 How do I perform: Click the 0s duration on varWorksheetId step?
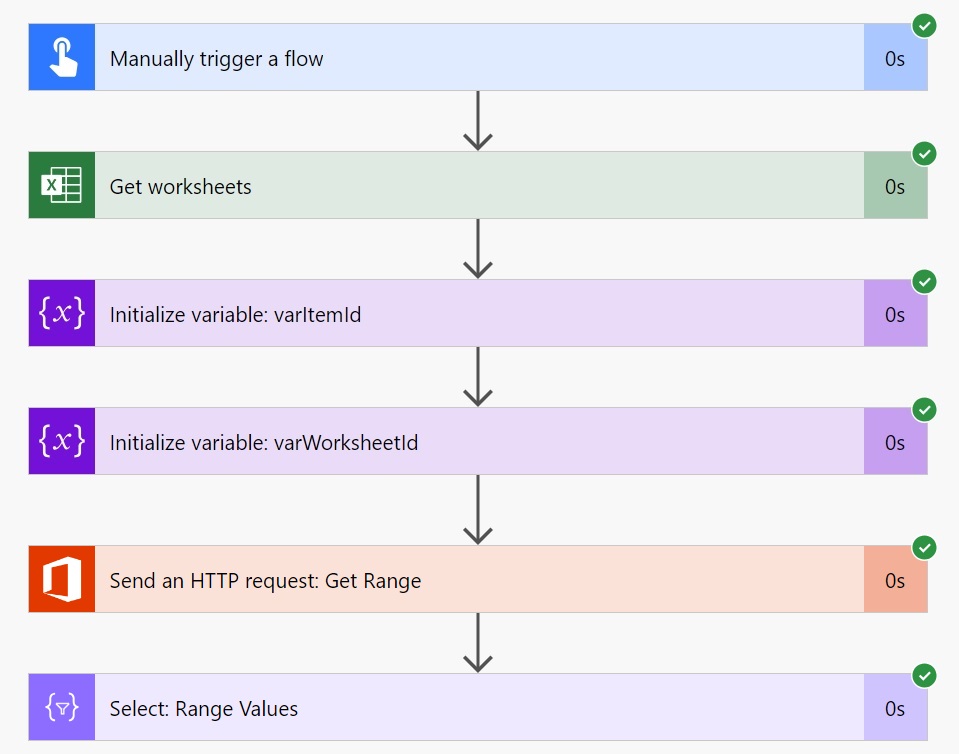895,442
